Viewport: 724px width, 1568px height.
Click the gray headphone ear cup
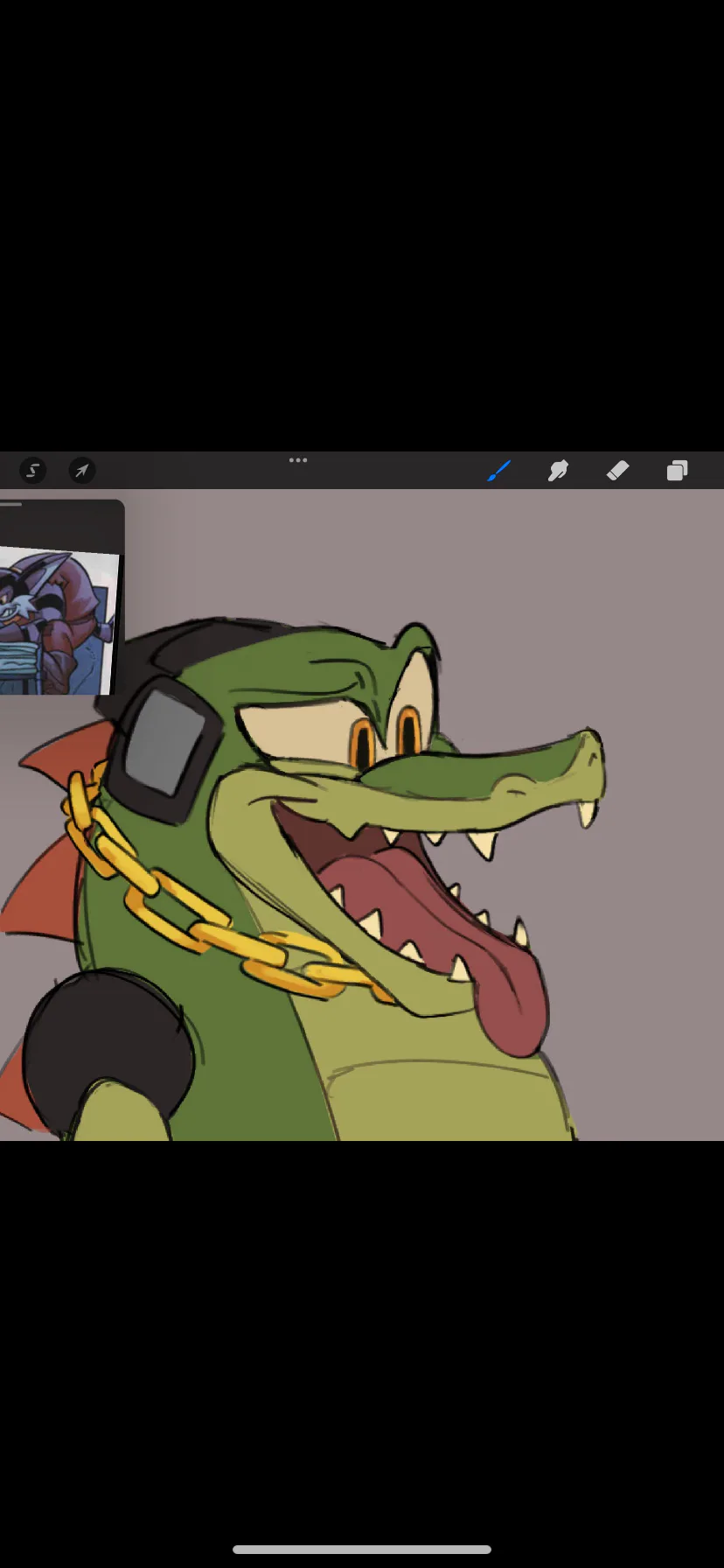tap(164, 742)
